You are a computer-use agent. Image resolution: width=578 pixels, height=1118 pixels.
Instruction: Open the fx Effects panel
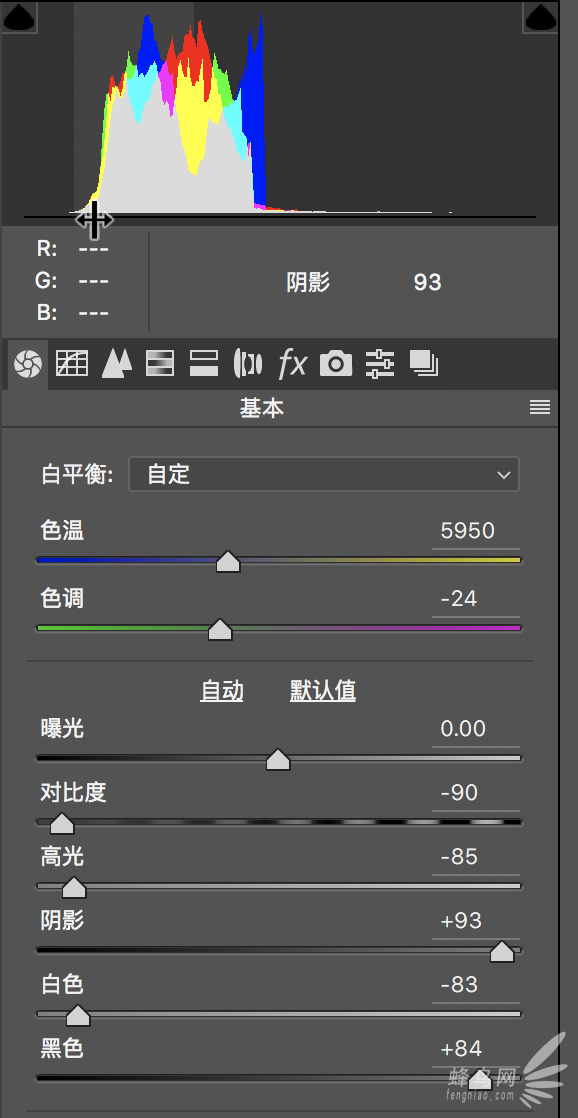291,364
